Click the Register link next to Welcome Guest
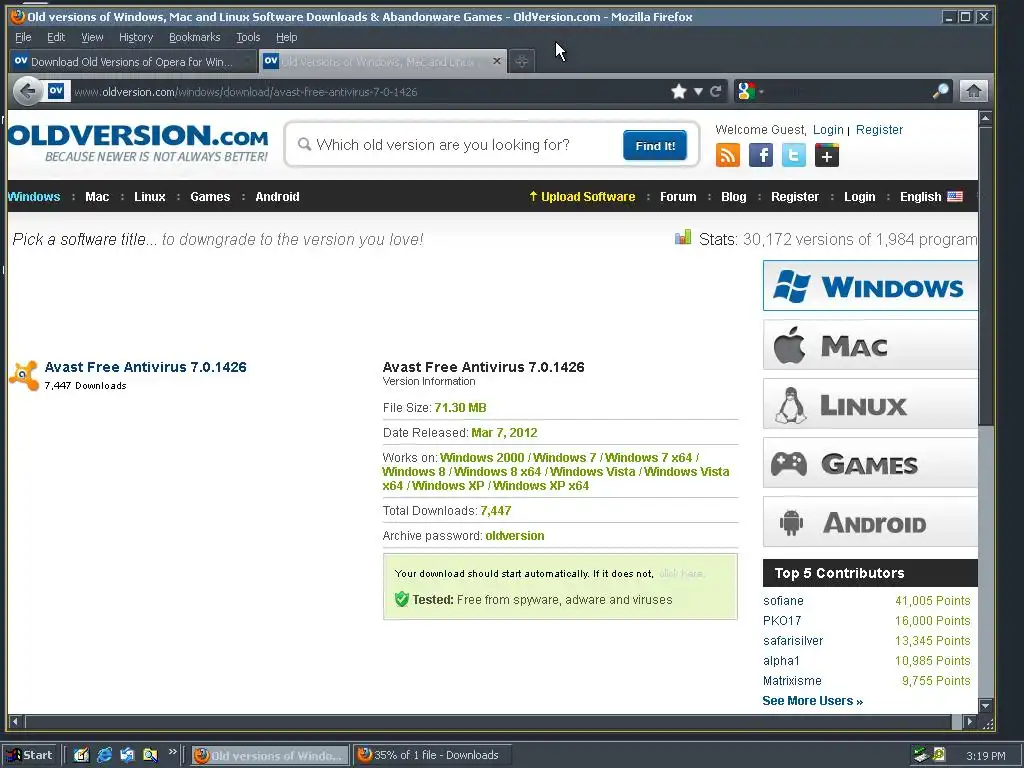 click(879, 129)
